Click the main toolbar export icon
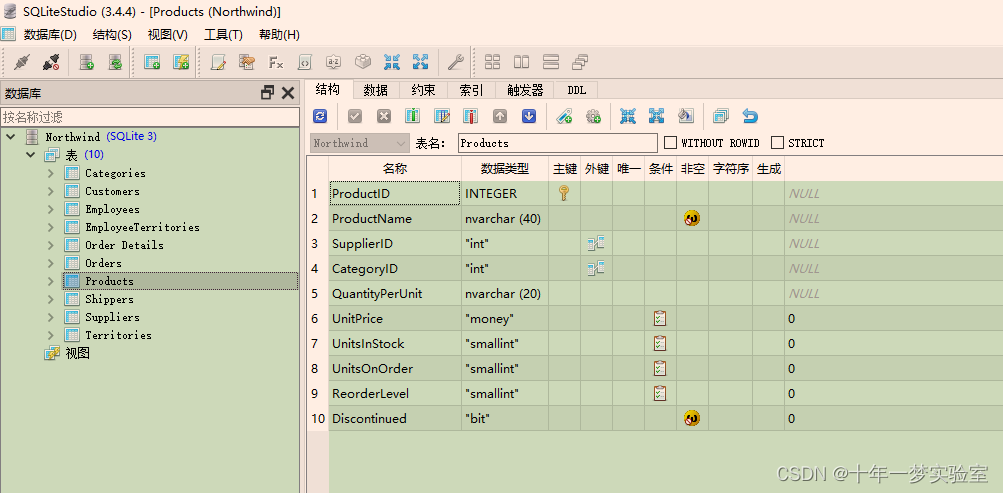The width and height of the screenshot is (1003, 493). pyautogui.click(x=420, y=62)
